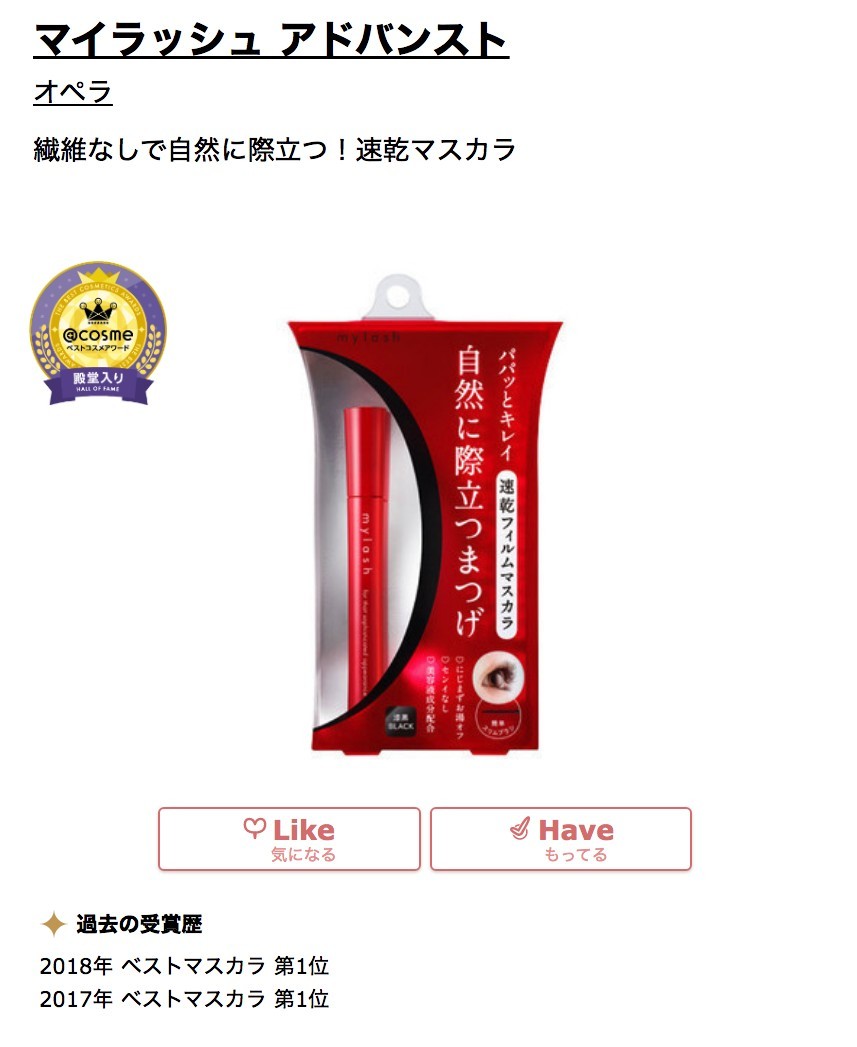857x1047 pixels.
Task: Select the 2017年 ベストマスカラ 第1位 entry
Action: pyautogui.click(x=184, y=999)
